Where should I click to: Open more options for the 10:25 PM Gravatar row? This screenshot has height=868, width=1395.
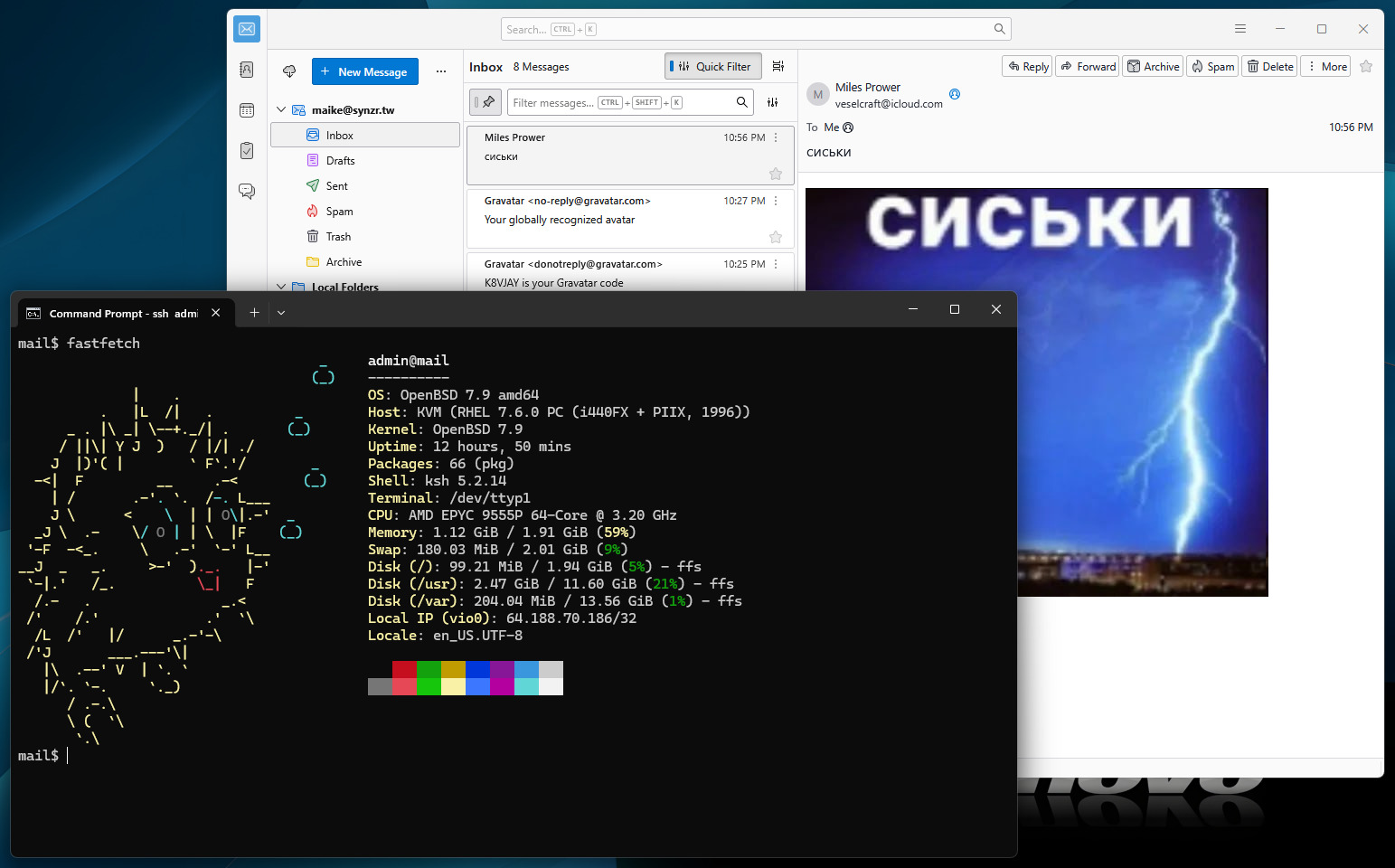click(776, 264)
